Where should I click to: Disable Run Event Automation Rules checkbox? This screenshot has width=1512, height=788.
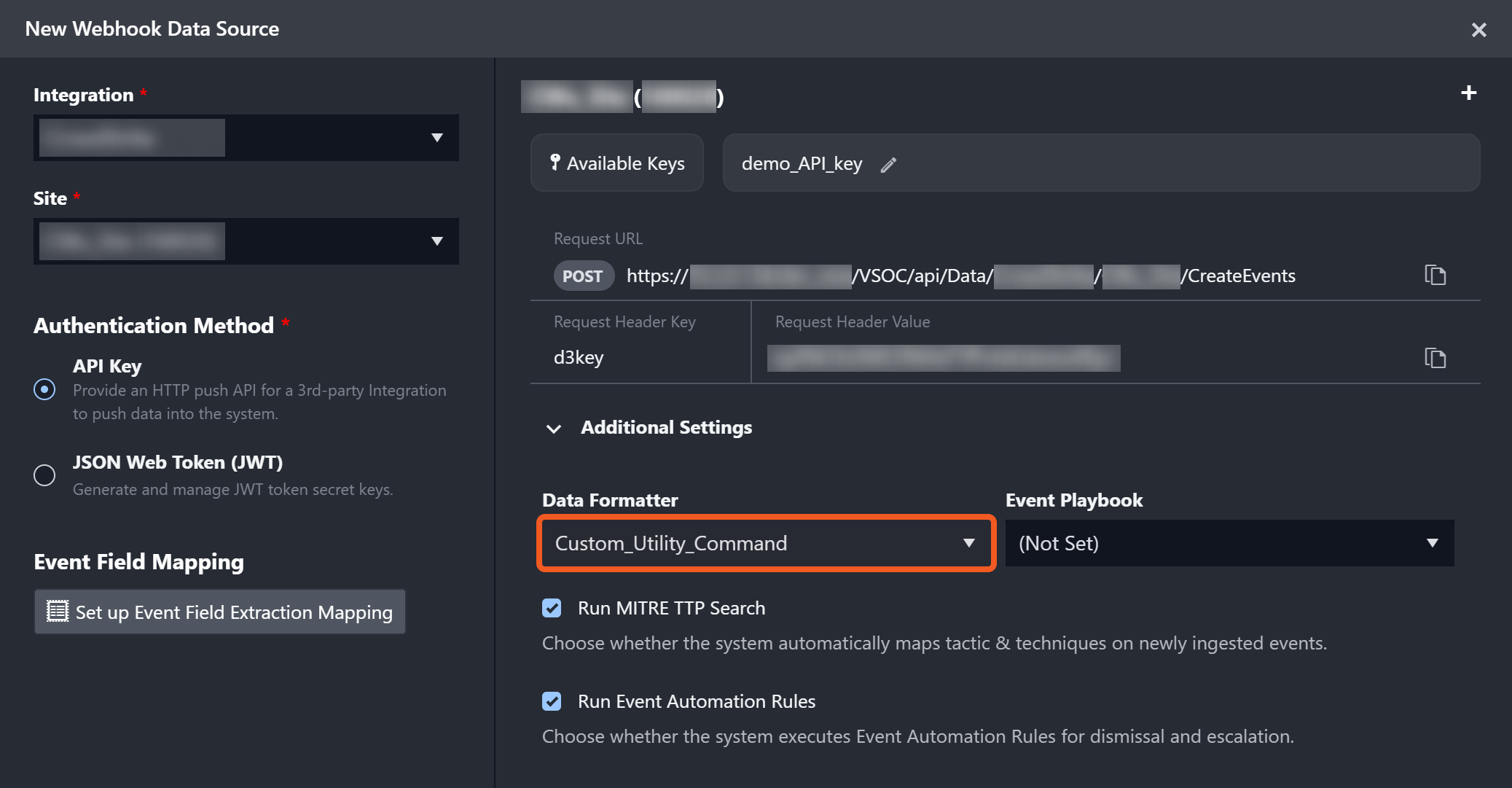pos(552,701)
